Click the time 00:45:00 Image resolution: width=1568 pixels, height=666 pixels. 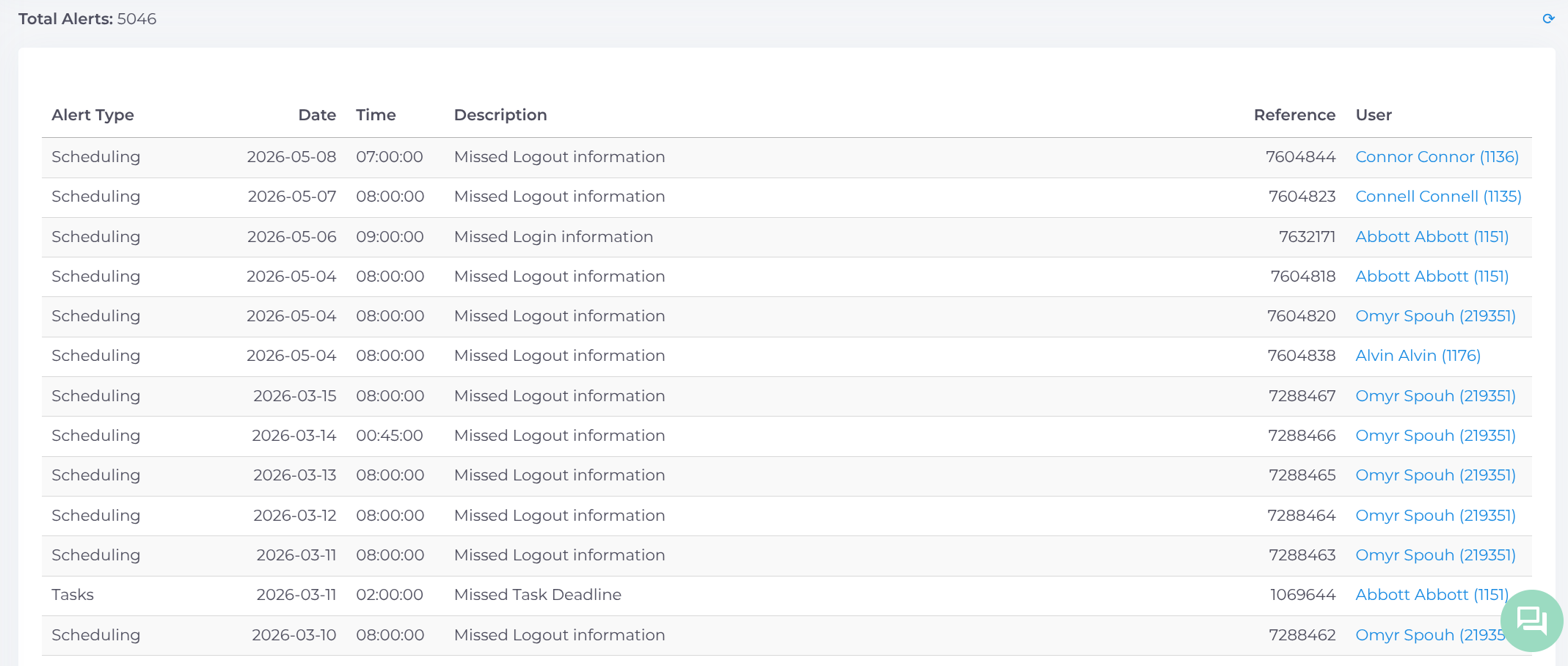[x=390, y=436]
